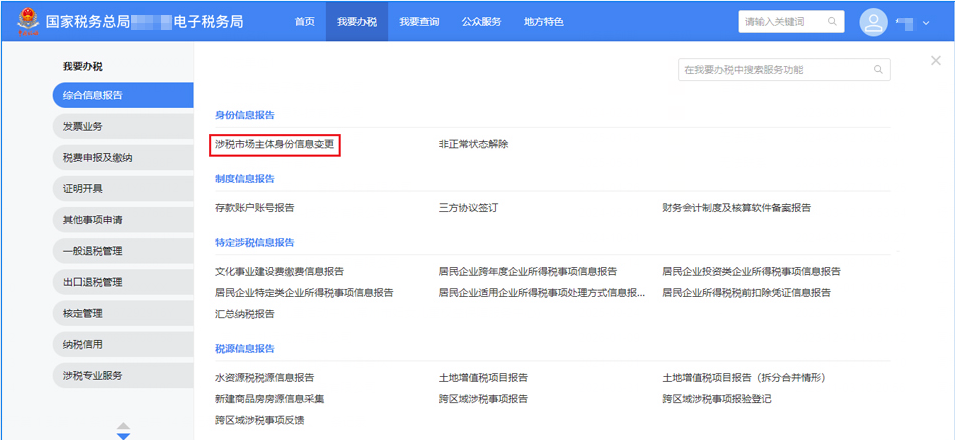The width and height of the screenshot is (955, 440).
Task: Select 地方特色 in the top navigation
Action: (544, 22)
